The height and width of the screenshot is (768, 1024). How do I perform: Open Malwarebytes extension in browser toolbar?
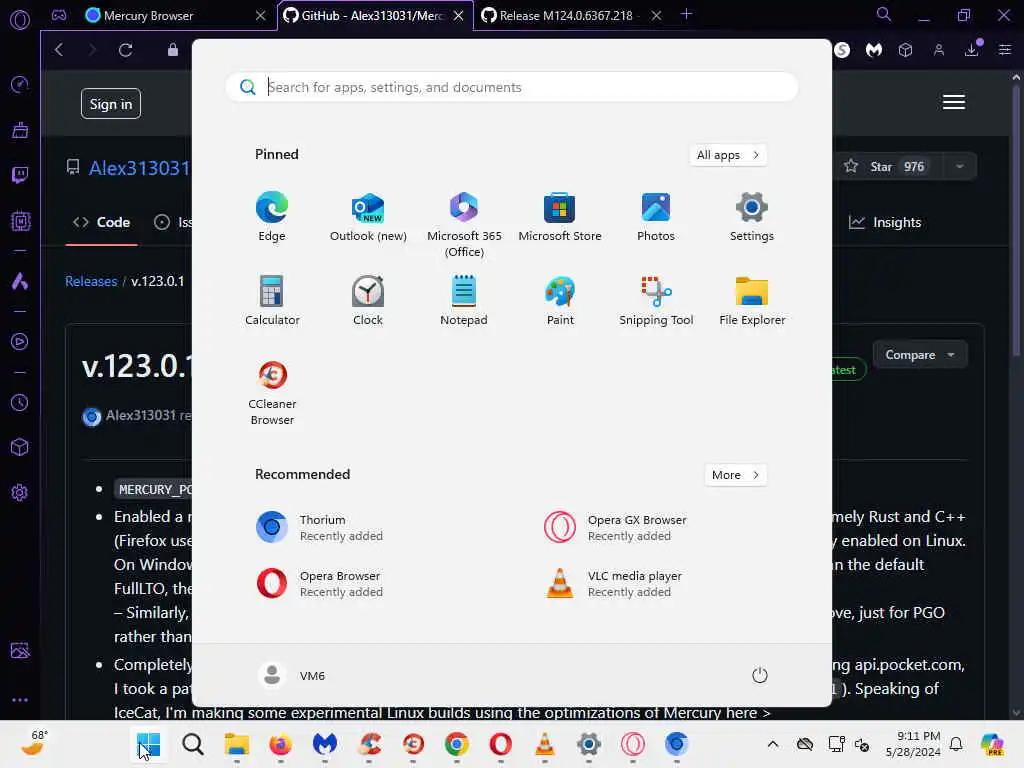pyautogui.click(x=874, y=50)
